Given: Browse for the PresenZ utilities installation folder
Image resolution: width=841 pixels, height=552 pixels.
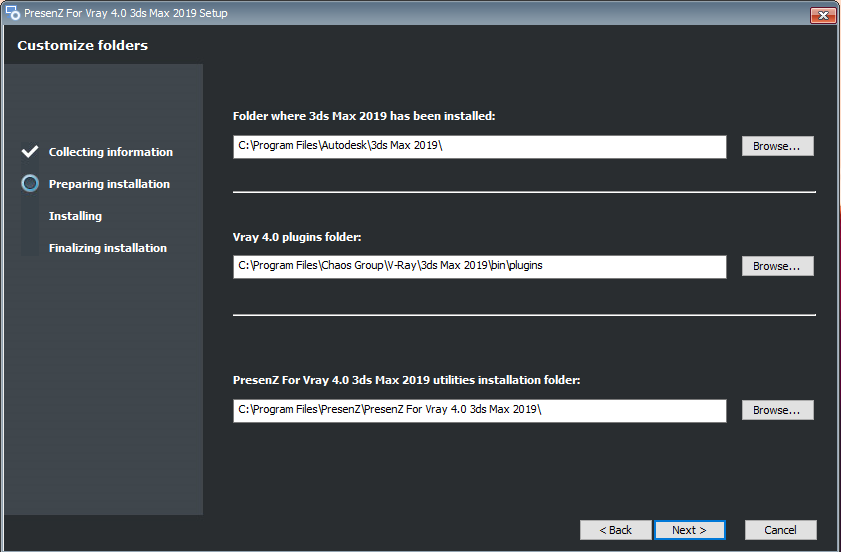Looking at the screenshot, I should (x=777, y=410).
